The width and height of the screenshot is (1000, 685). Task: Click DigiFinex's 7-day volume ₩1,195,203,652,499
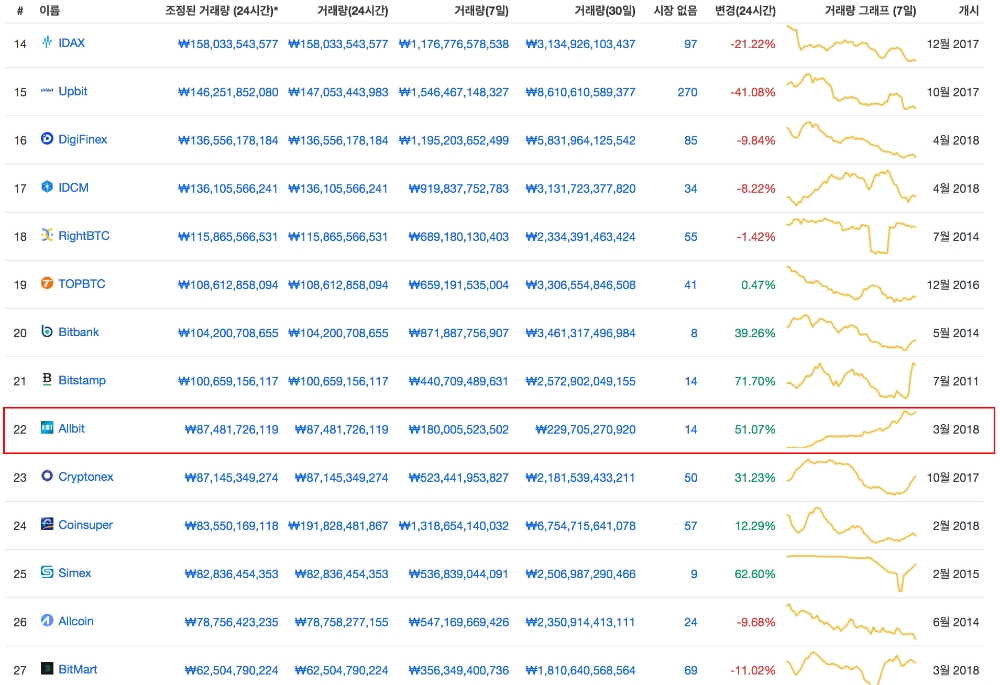[453, 140]
